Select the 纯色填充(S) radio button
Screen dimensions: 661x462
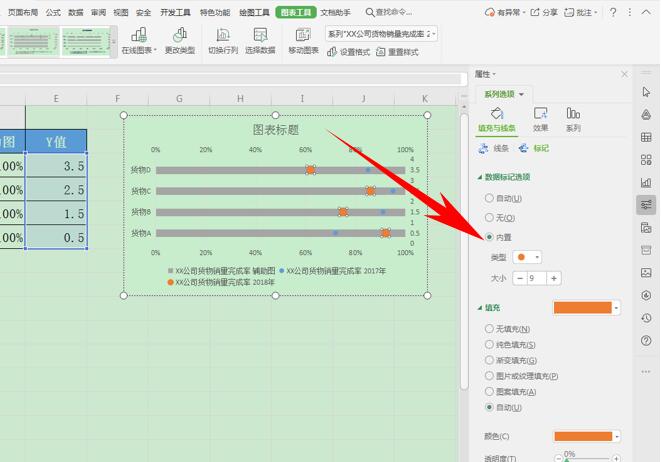click(489, 344)
